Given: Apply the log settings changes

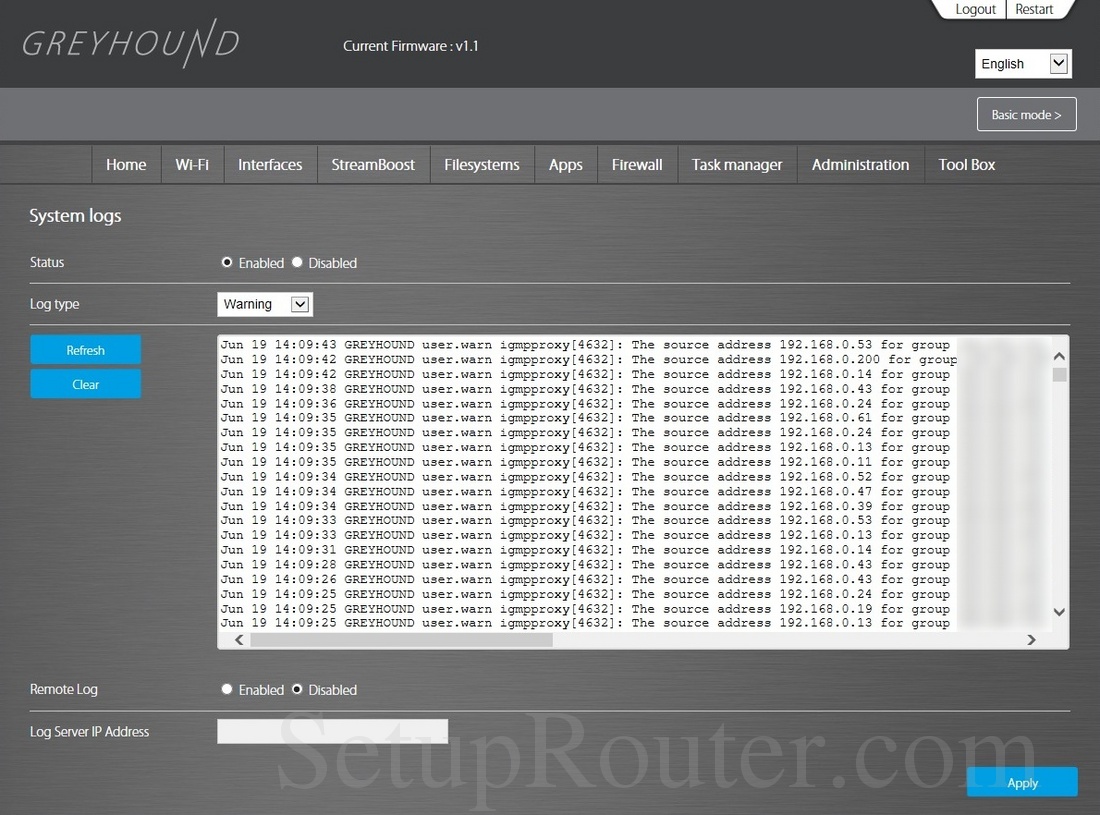Looking at the screenshot, I should click(1022, 782).
